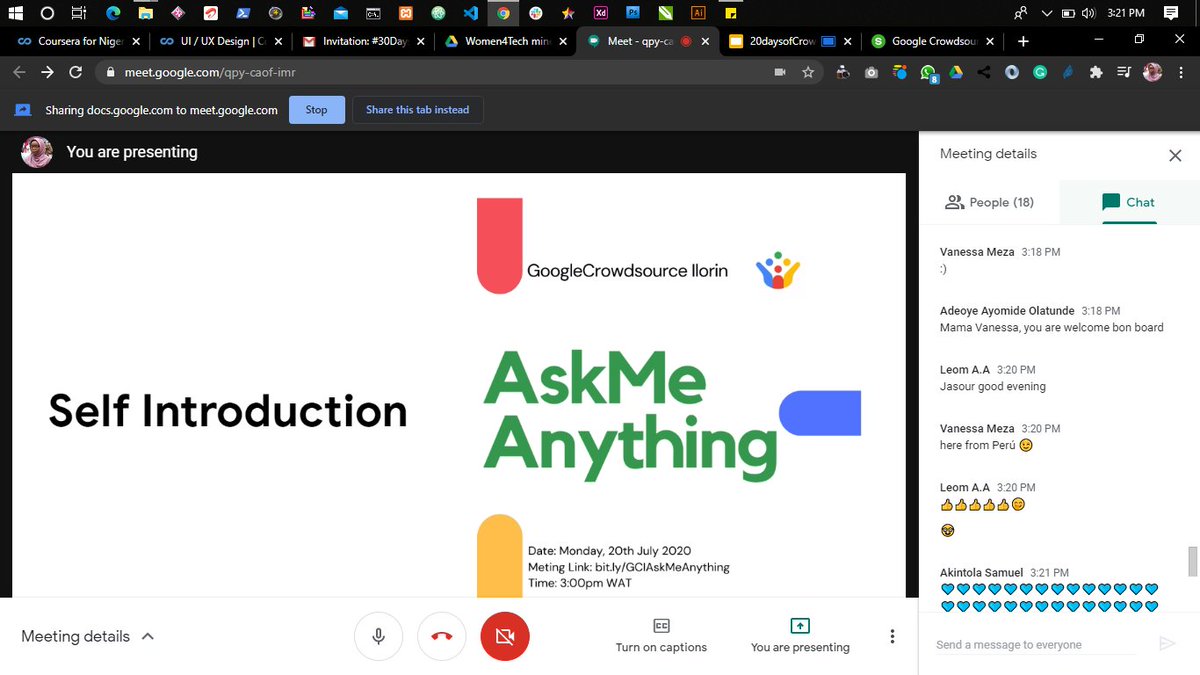The image size is (1200, 675).
Task: Reload the Meet page
Action: click(x=76, y=73)
